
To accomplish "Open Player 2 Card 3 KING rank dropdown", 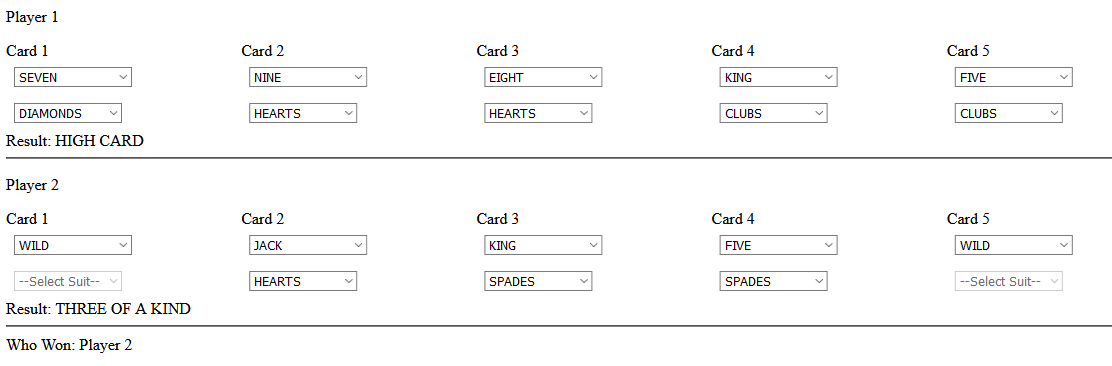I will point(543,245).
